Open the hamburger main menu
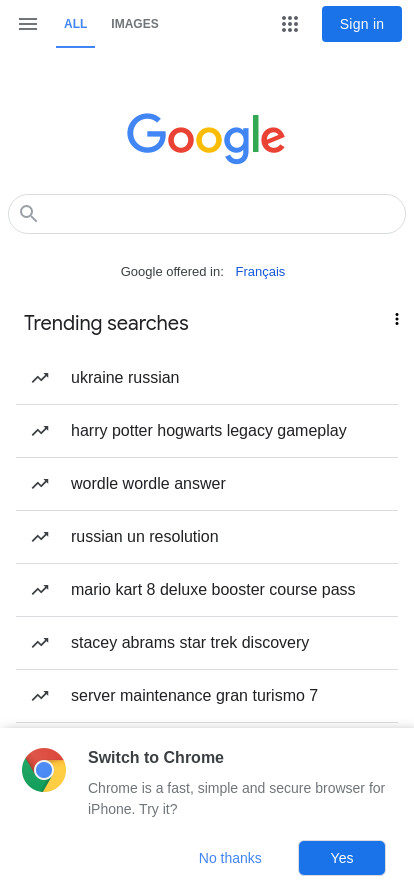Viewport: 414px width, 896px height. 27,23
